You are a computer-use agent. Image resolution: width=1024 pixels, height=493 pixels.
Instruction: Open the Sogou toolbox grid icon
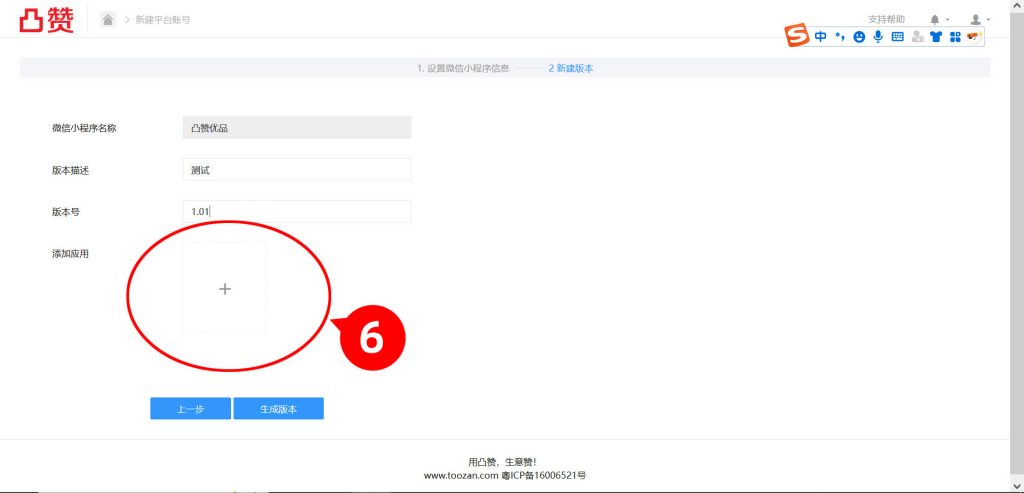click(955, 37)
